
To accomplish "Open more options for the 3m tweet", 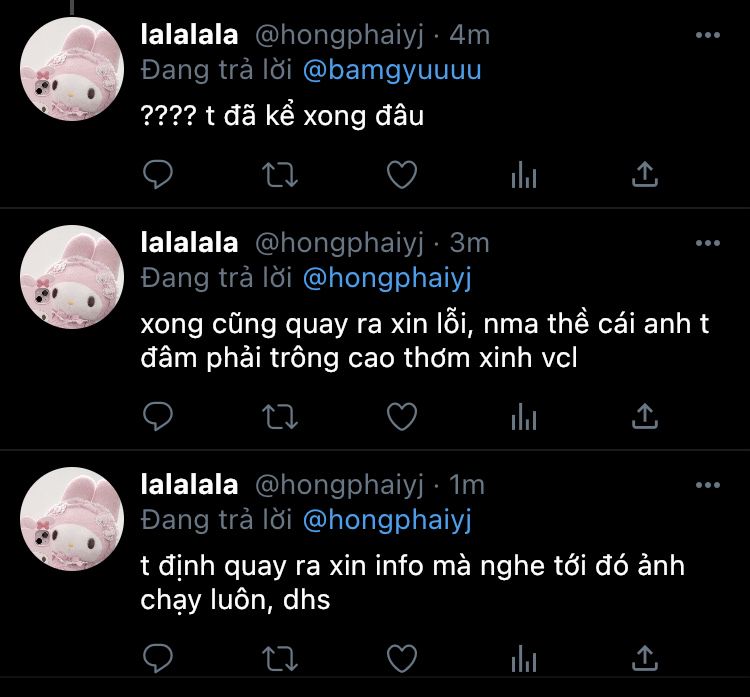I will (x=708, y=243).
